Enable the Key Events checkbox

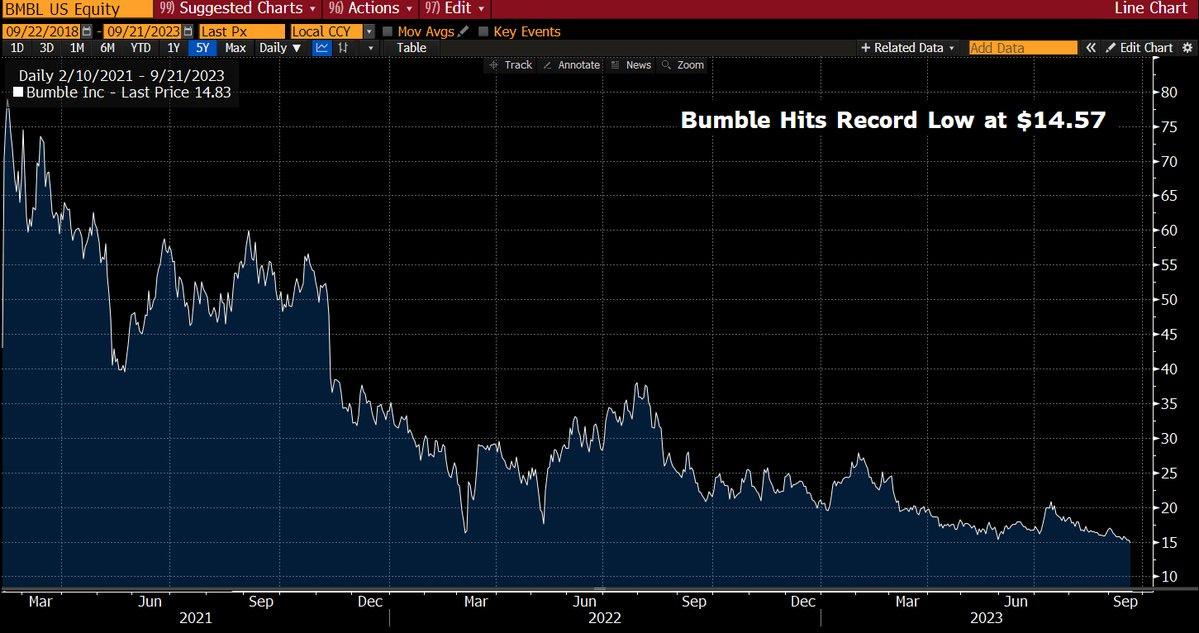point(483,31)
